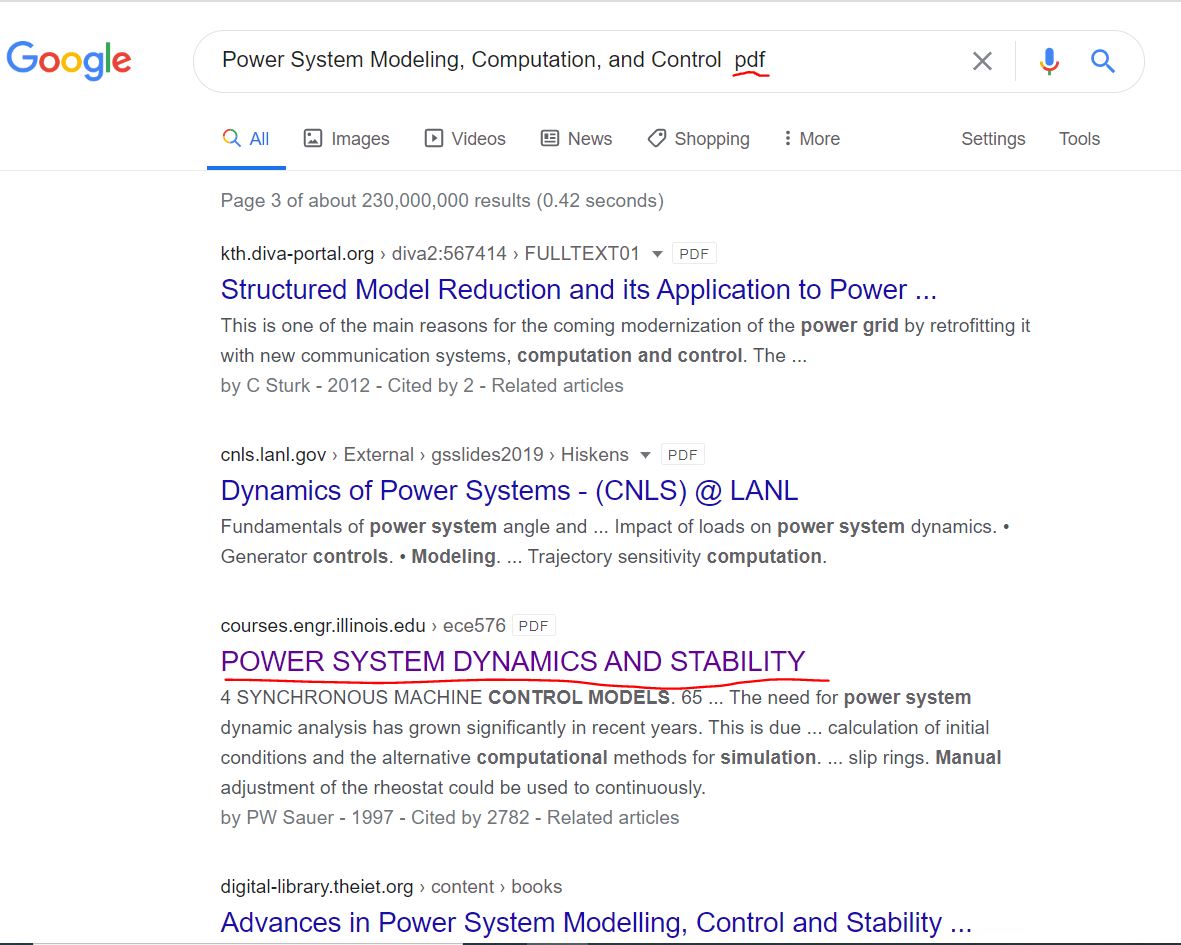Screen dimensions: 1181x945
Task: Open Settings menu
Action: point(993,139)
